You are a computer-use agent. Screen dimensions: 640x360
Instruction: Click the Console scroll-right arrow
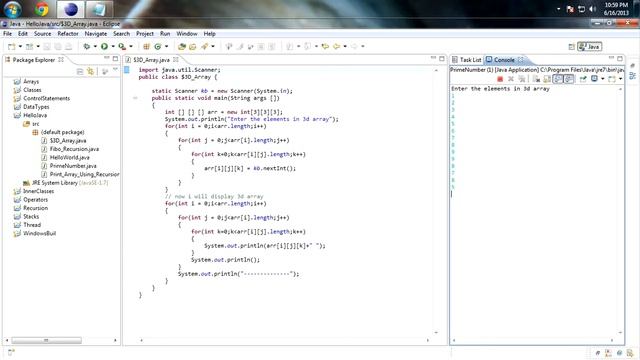(x=612, y=340)
